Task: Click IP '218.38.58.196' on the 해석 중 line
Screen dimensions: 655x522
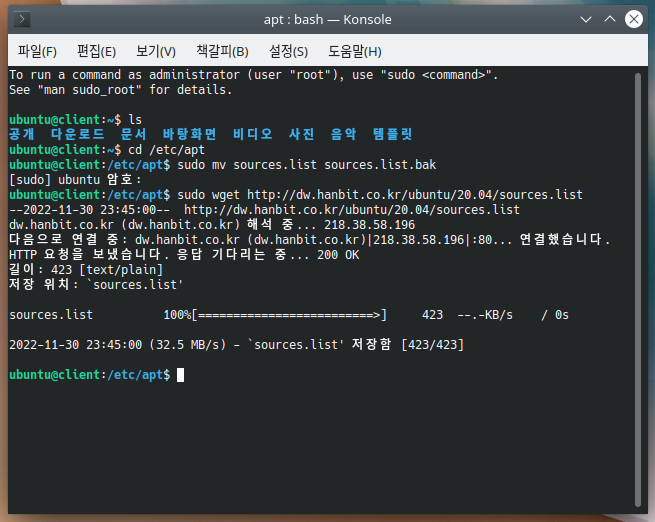Action: click(370, 225)
